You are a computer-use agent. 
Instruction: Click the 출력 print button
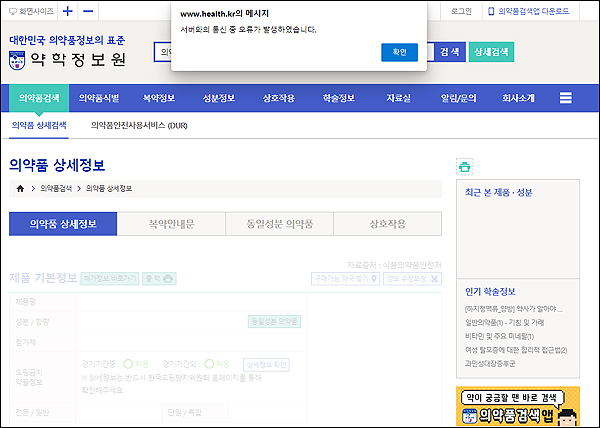pyautogui.click(x=159, y=278)
